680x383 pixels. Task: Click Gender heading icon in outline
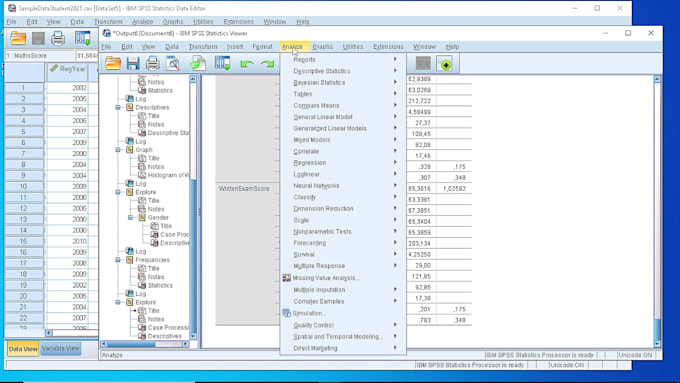click(x=142, y=217)
